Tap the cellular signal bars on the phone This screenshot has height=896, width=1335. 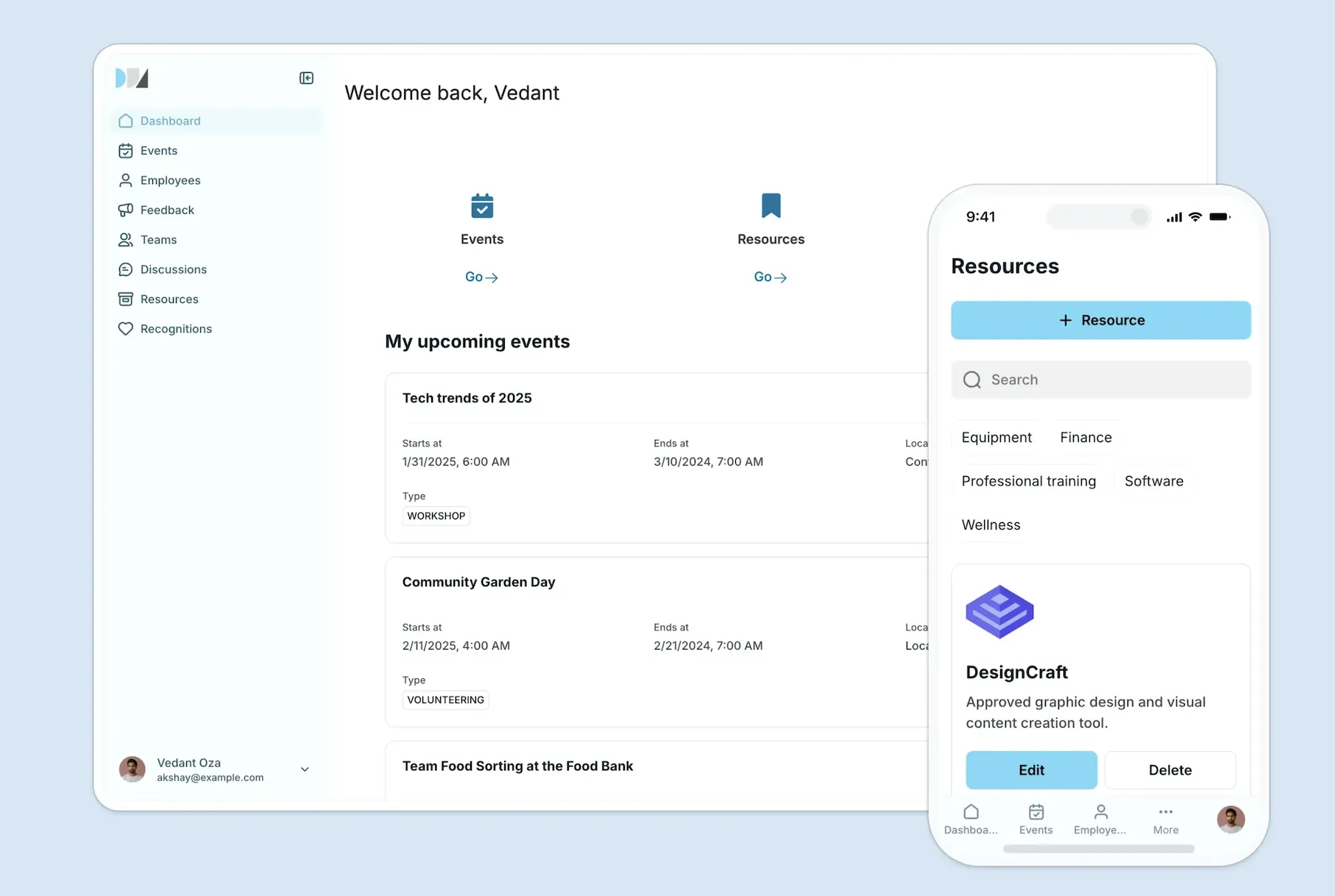[1175, 217]
